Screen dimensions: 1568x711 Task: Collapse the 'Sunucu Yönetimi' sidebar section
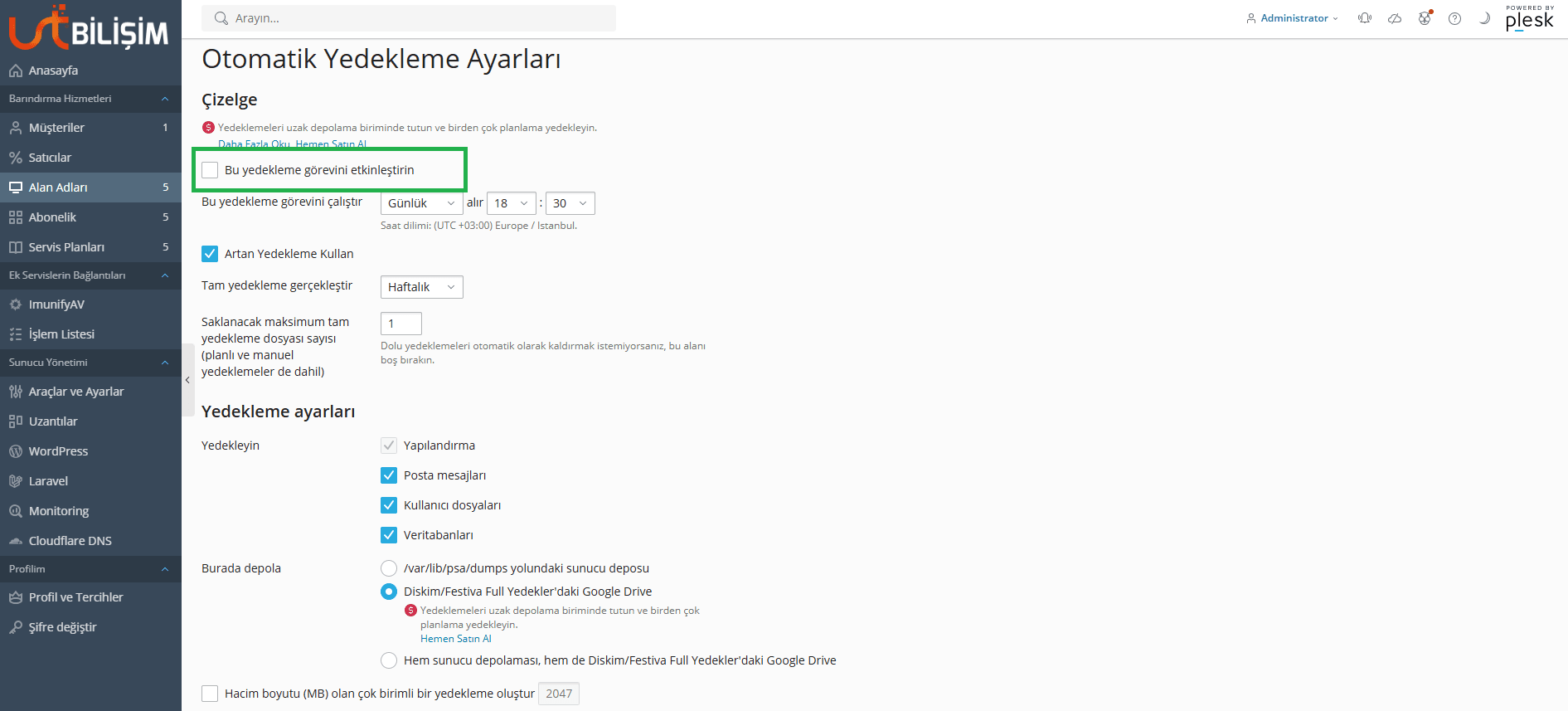pos(164,363)
